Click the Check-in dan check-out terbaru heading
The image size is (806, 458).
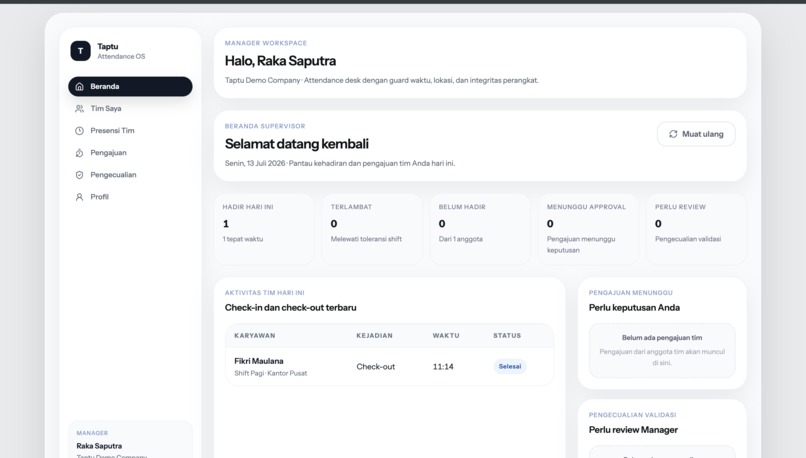click(290, 307)
